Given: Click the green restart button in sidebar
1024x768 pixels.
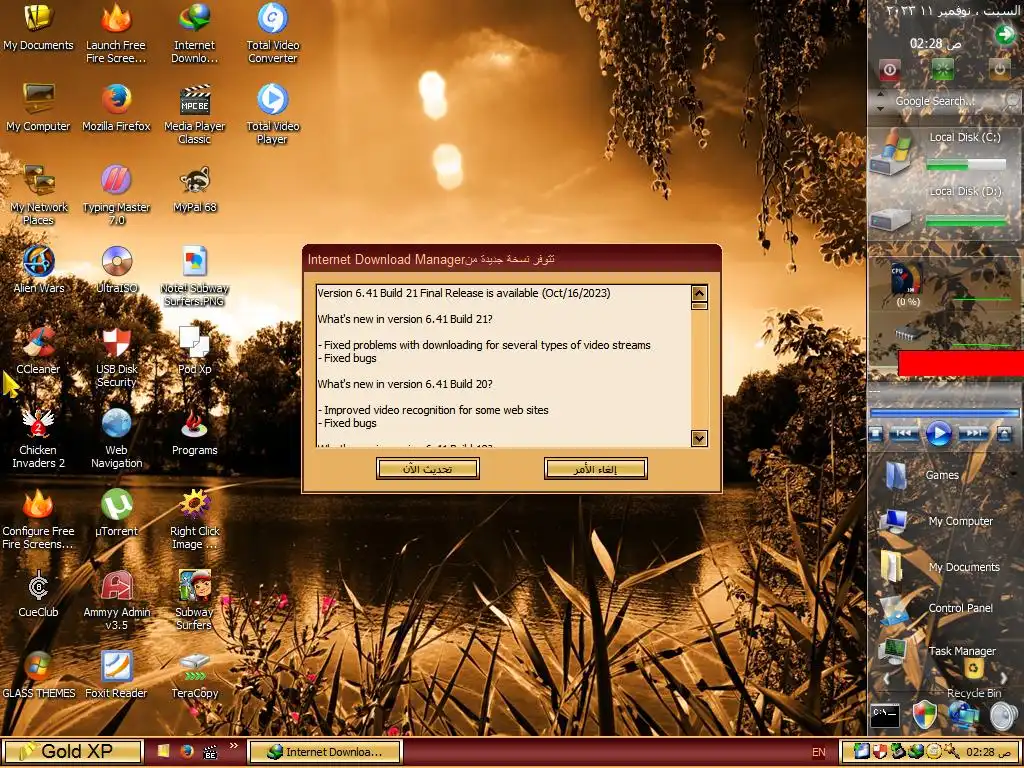Looking at the screenshot, I should (x=942, y=70).
